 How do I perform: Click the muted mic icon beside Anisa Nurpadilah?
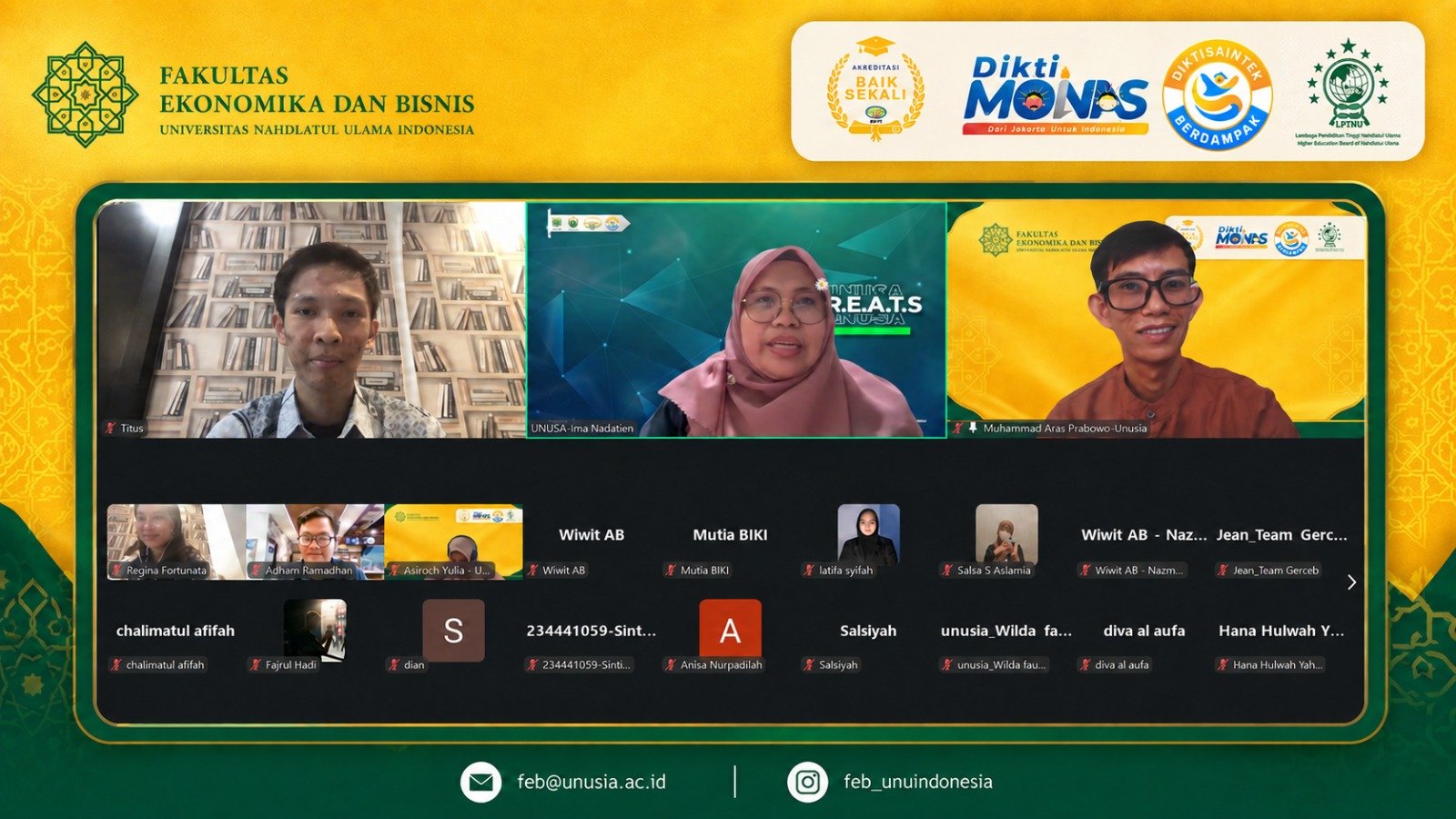tap(671, 665)
